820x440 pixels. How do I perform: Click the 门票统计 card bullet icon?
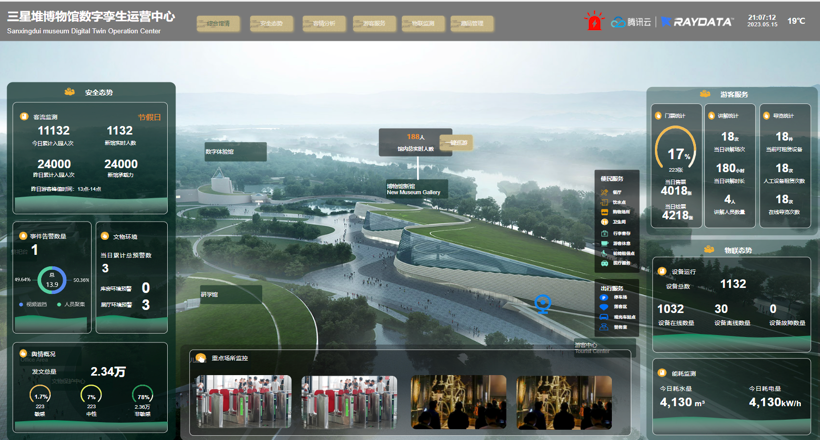[x=658, y=115]
